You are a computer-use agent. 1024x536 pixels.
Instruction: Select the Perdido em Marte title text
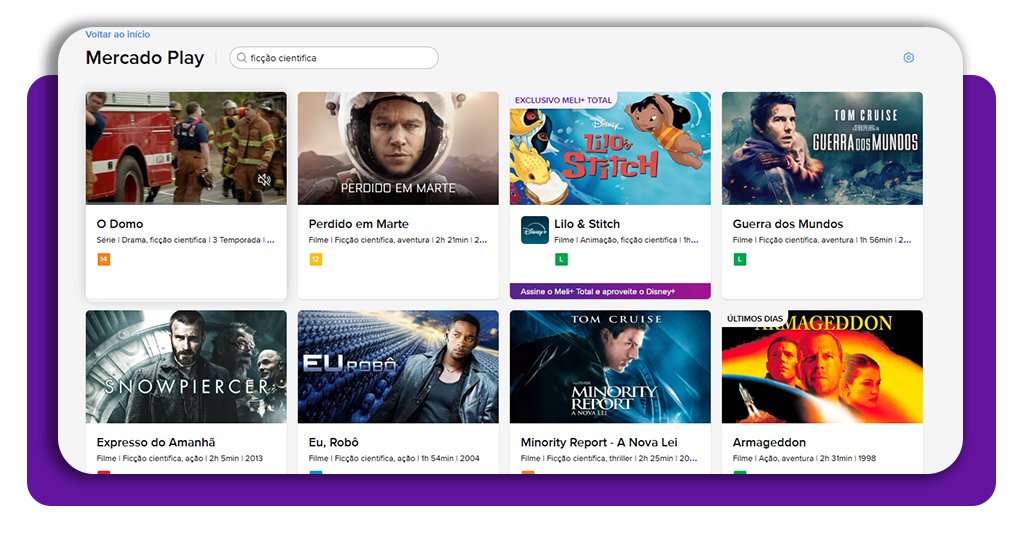(359, 224)
